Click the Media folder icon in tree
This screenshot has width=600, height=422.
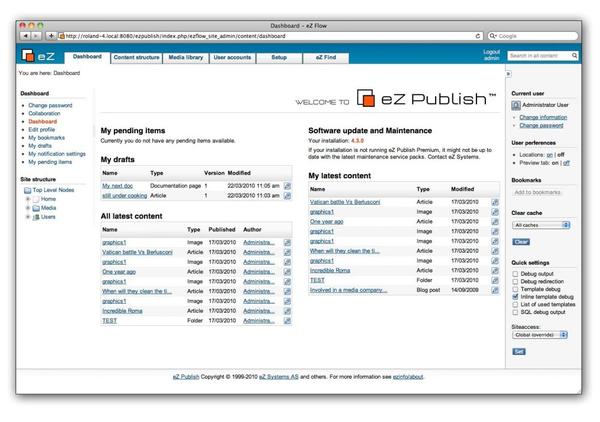36,209
